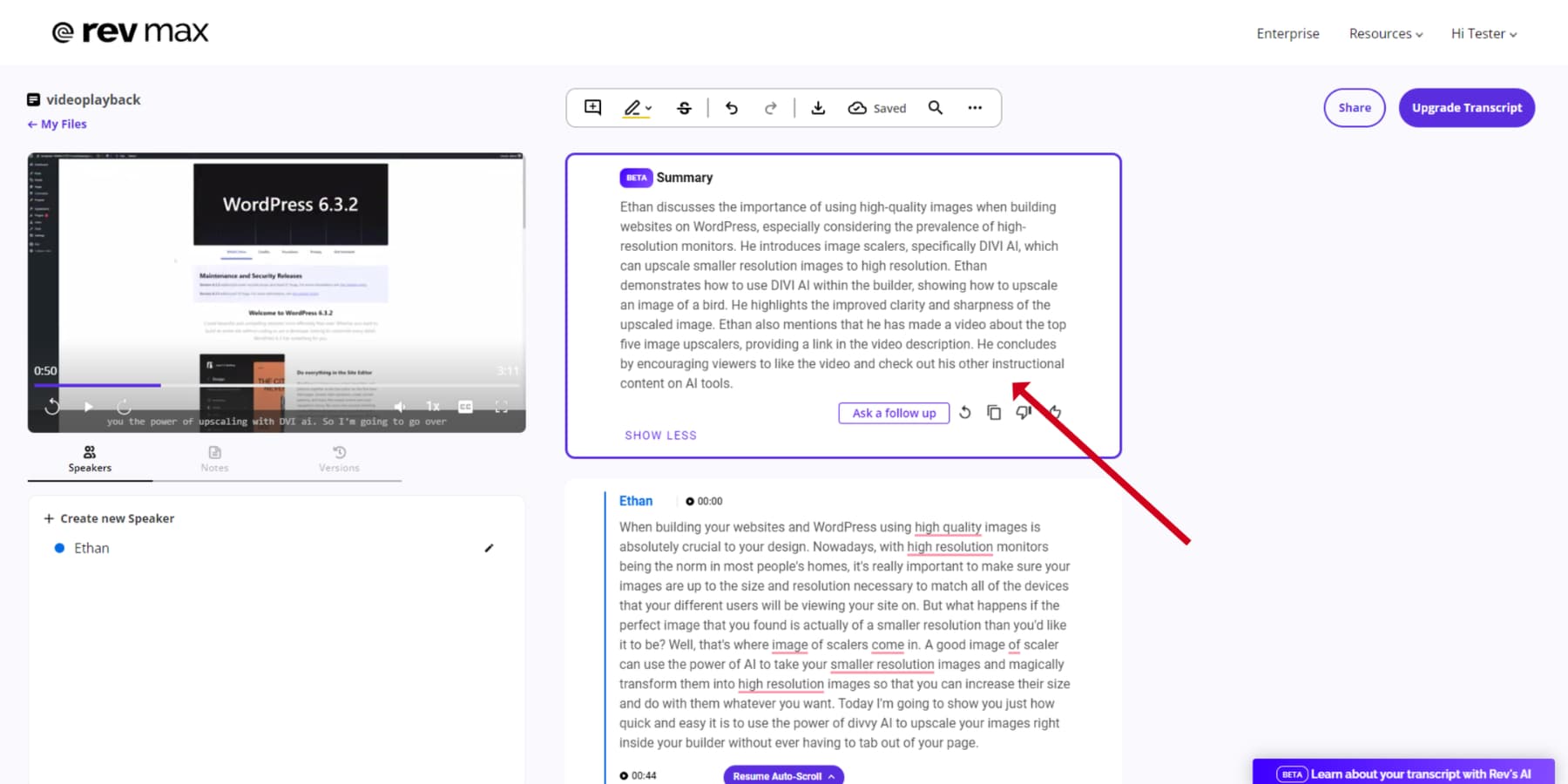Apply strikethrough from the editor toolbar
The height and width of the screenshot is (784, 1568).
tap(685, 108)
